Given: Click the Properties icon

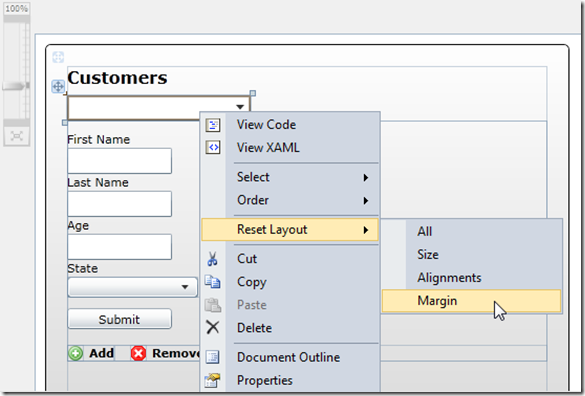Looking at the screenshot, I should pyautogui.click(x=212, y=380).
